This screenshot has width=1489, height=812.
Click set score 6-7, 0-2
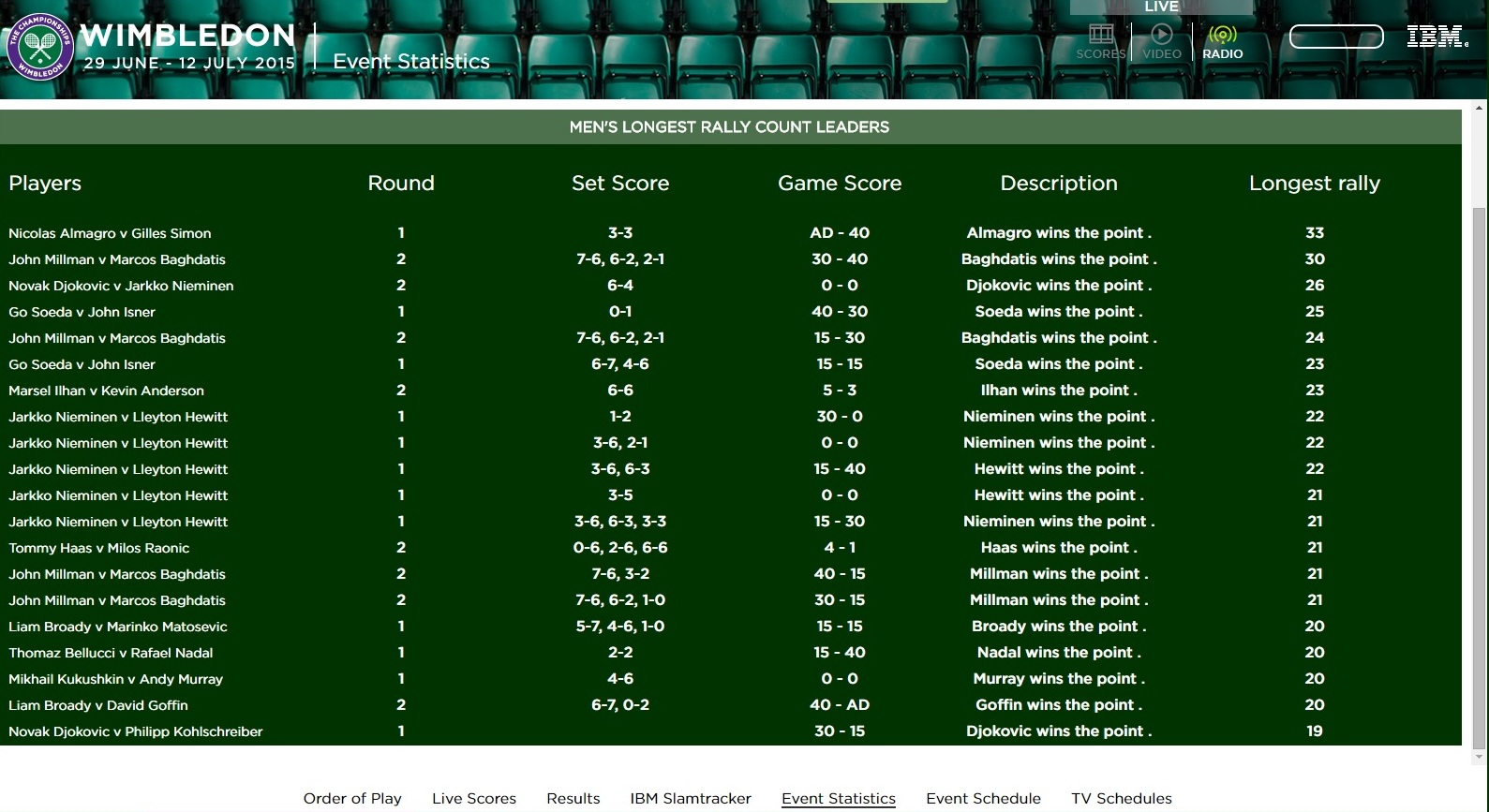coord(620,705)
